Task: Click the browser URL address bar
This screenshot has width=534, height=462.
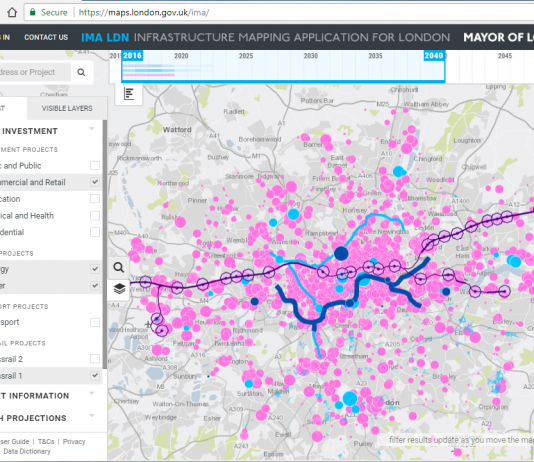Action: (x=279, y=13)
